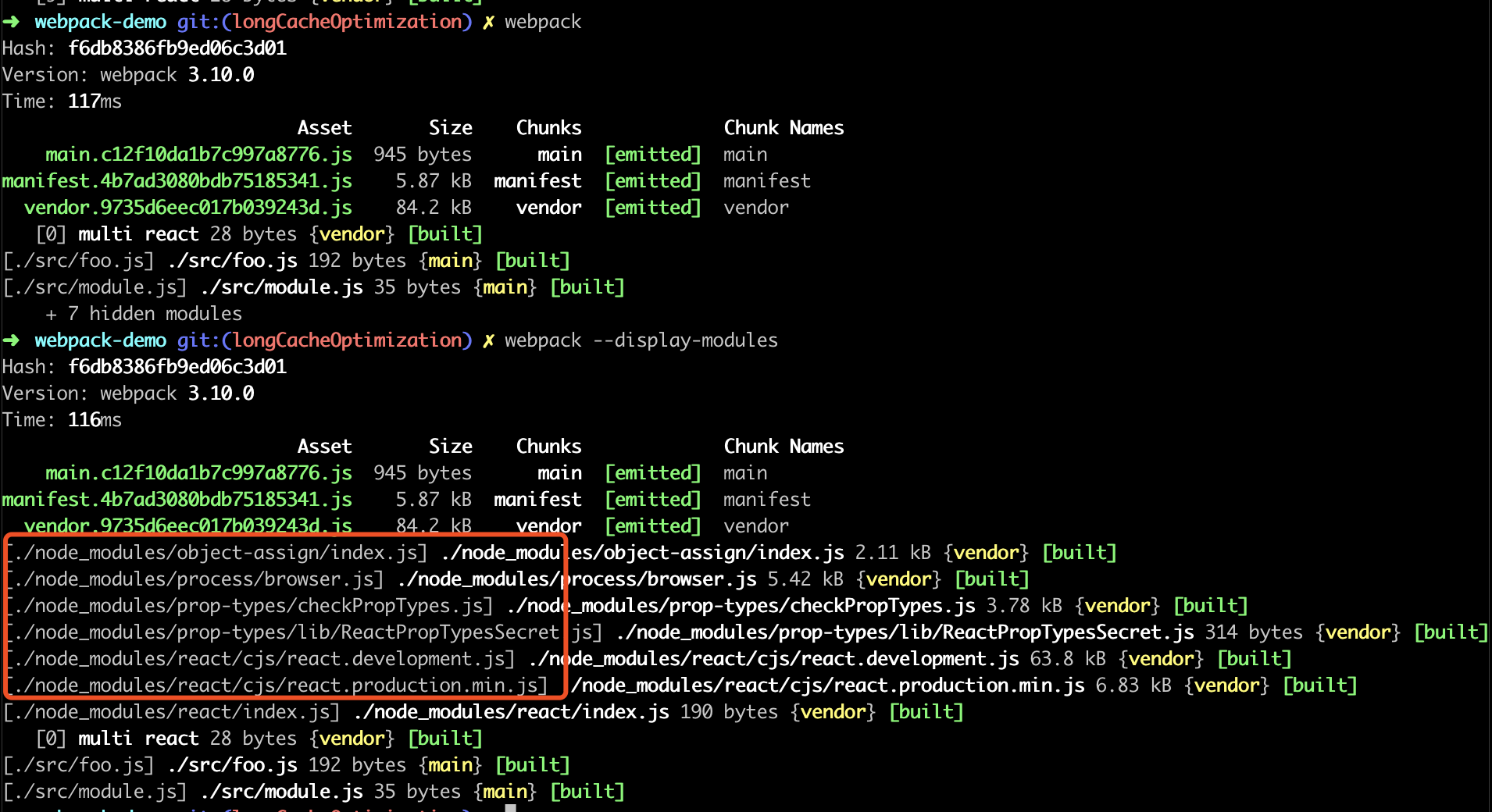Click '{vendor}' on the object-assign module line
1492x812 pixels.
pos(986,553)
